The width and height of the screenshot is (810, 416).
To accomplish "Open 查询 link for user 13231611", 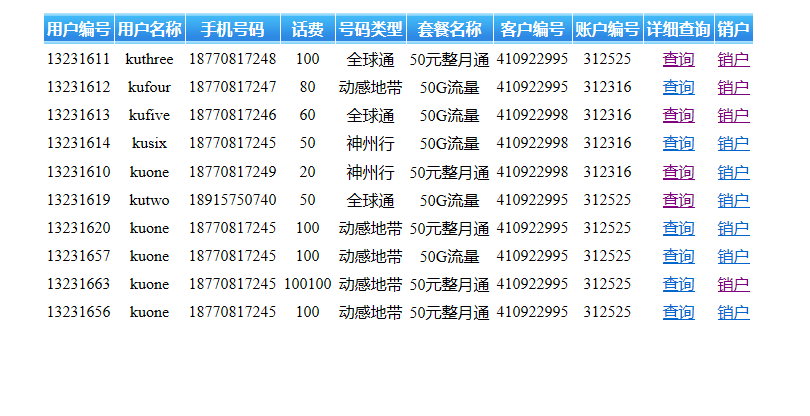I will [678, 59].
